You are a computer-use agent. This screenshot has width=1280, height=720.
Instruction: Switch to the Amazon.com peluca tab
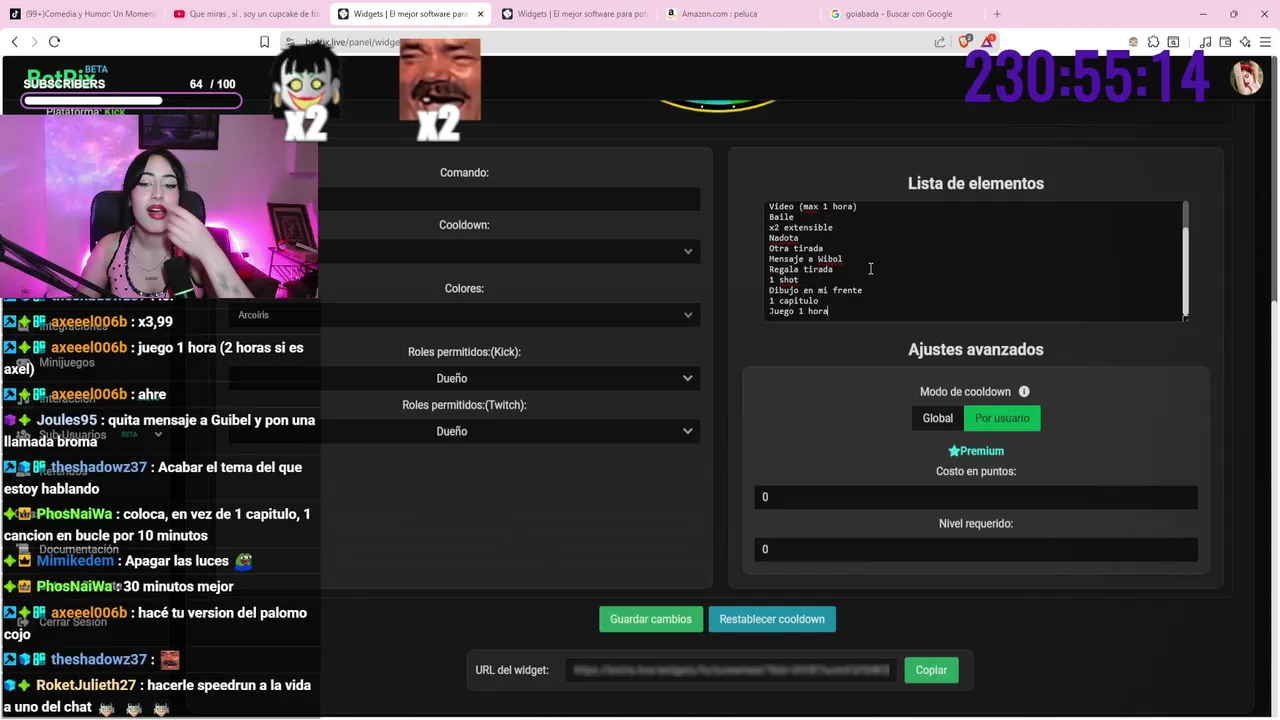[x=738, y=14]
